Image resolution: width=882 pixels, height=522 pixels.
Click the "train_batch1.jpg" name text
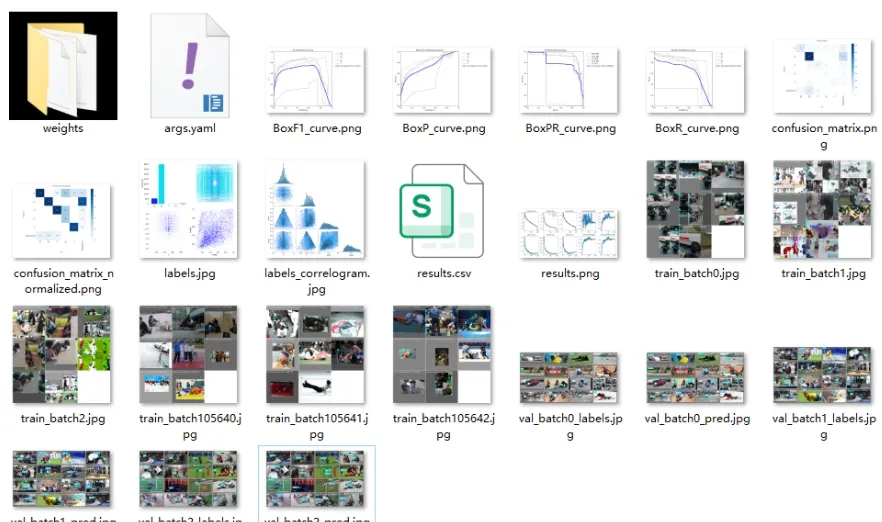coord(824,273)
